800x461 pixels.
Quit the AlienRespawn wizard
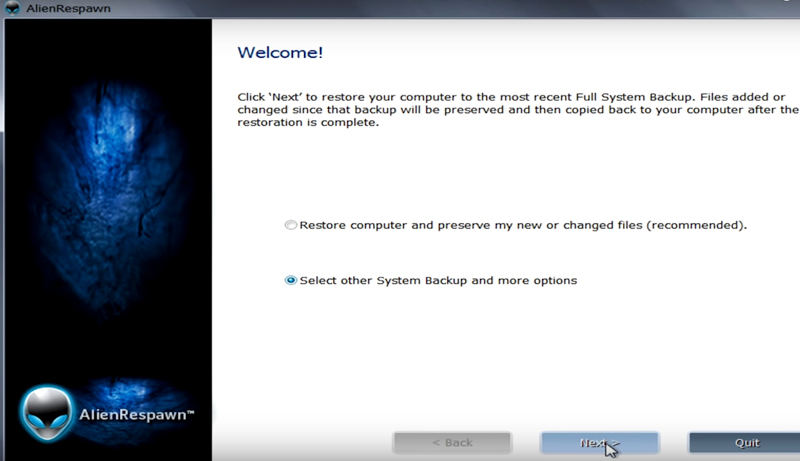[x=745, y=443]
